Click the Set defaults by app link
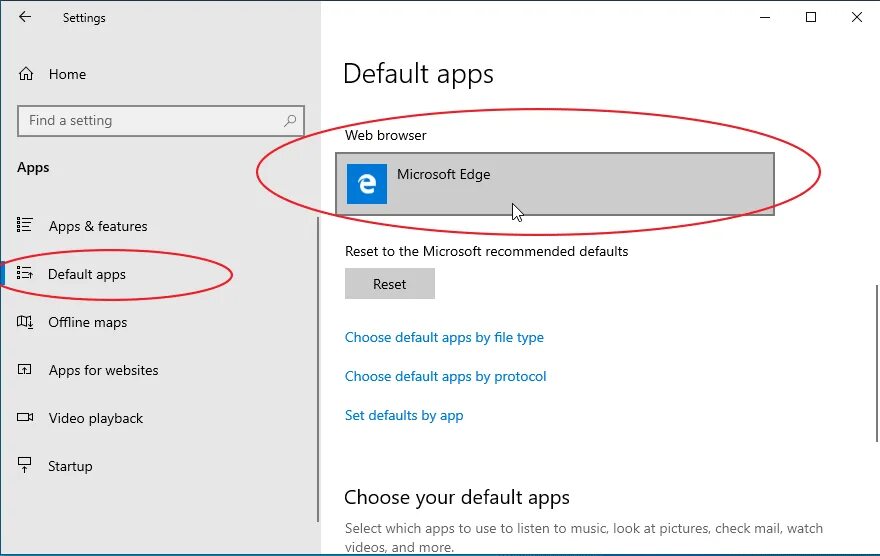The image size is (880, 556). (404, 415)
